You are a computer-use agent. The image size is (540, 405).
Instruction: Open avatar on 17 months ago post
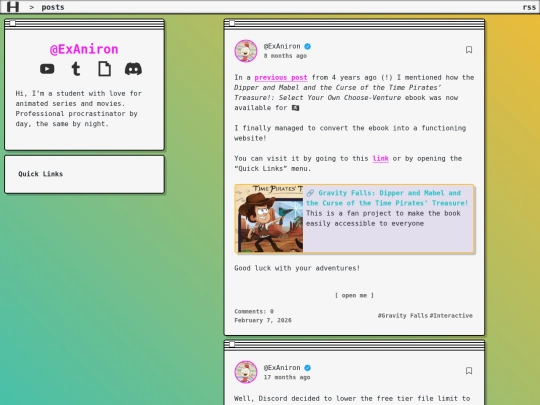[246, 372]
